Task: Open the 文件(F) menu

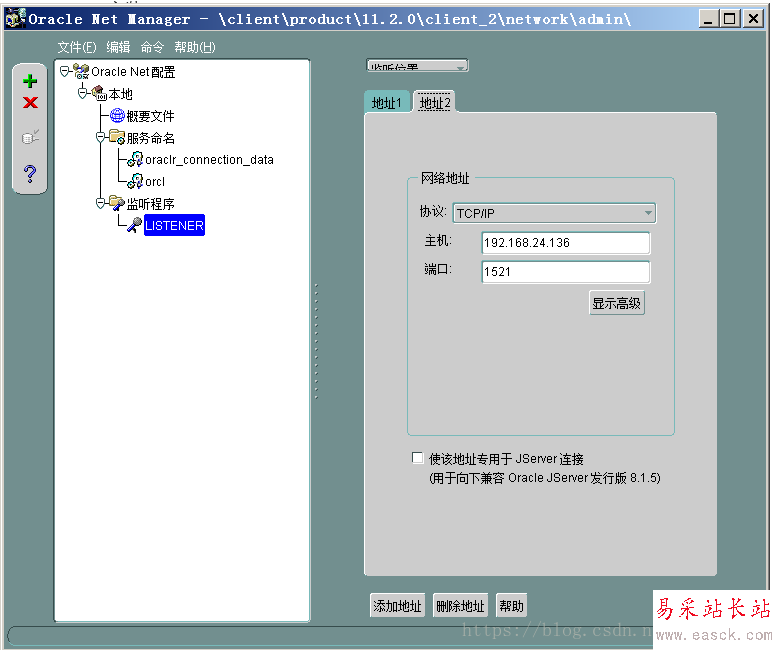Action: pos(77,47)
